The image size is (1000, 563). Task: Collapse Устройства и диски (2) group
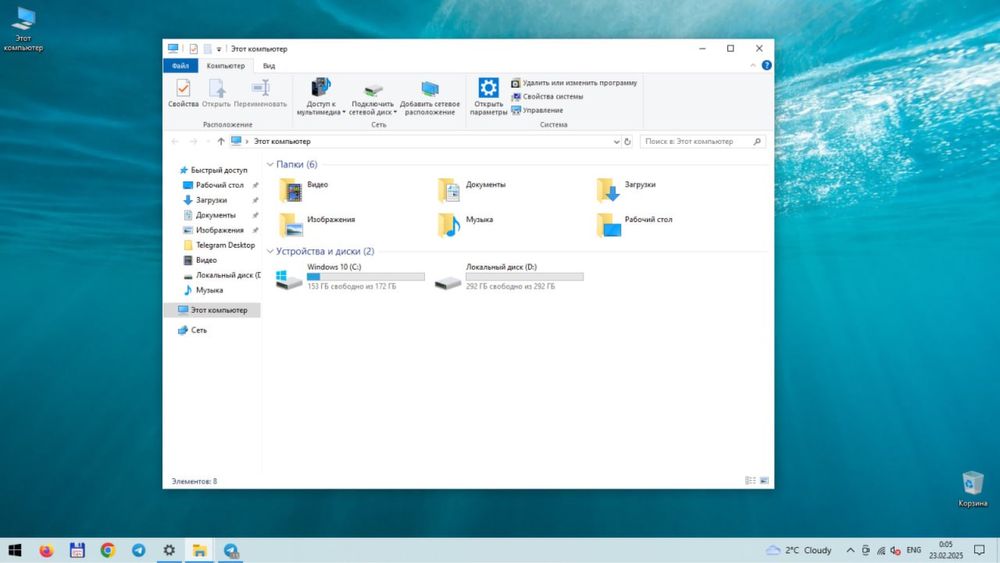click(270, 251)
